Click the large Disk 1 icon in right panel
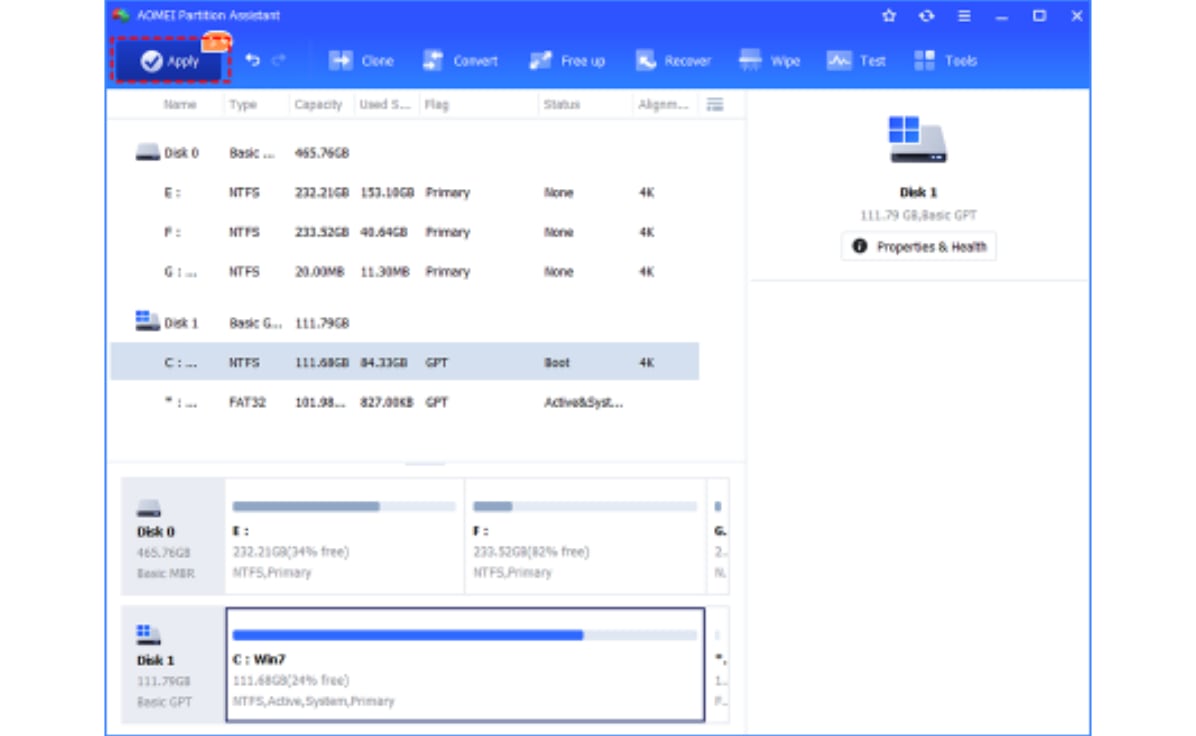The image size is (1196, 736). click(918, 140)
